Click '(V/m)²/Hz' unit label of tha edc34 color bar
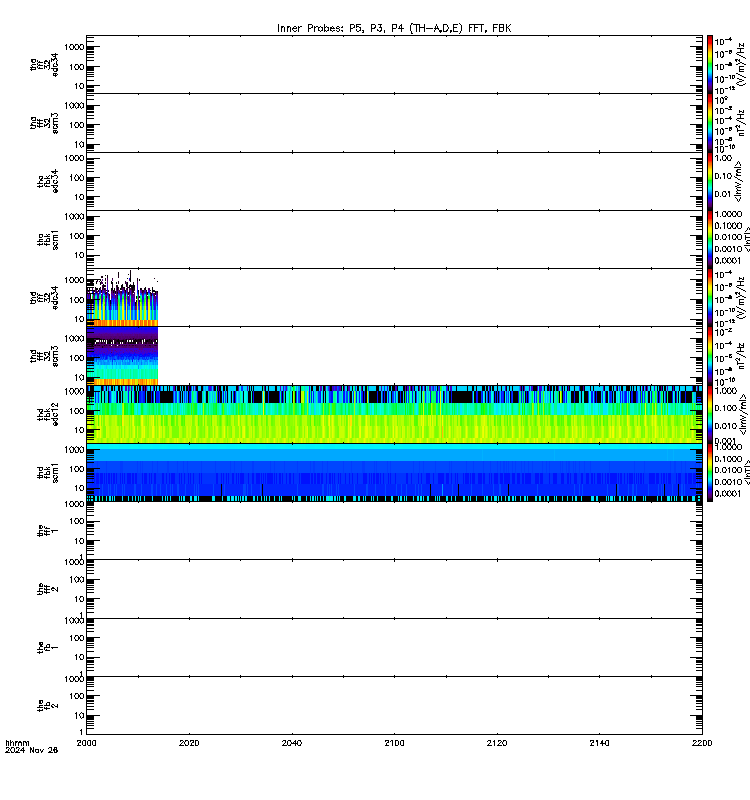Image resolution: width=750 pixels, height=800 pixels. pos(742,64)
